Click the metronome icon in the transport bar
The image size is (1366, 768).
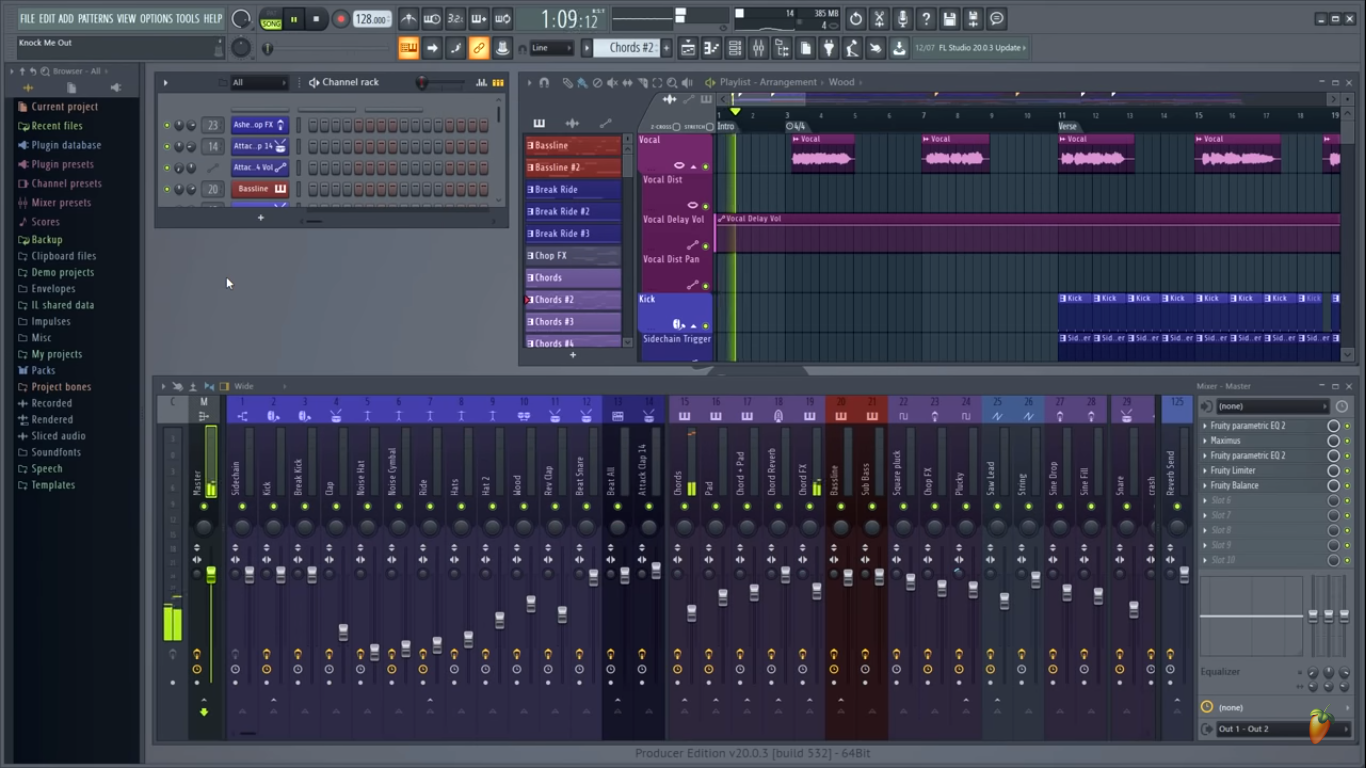pyautogui.click(x=408, y=18)
